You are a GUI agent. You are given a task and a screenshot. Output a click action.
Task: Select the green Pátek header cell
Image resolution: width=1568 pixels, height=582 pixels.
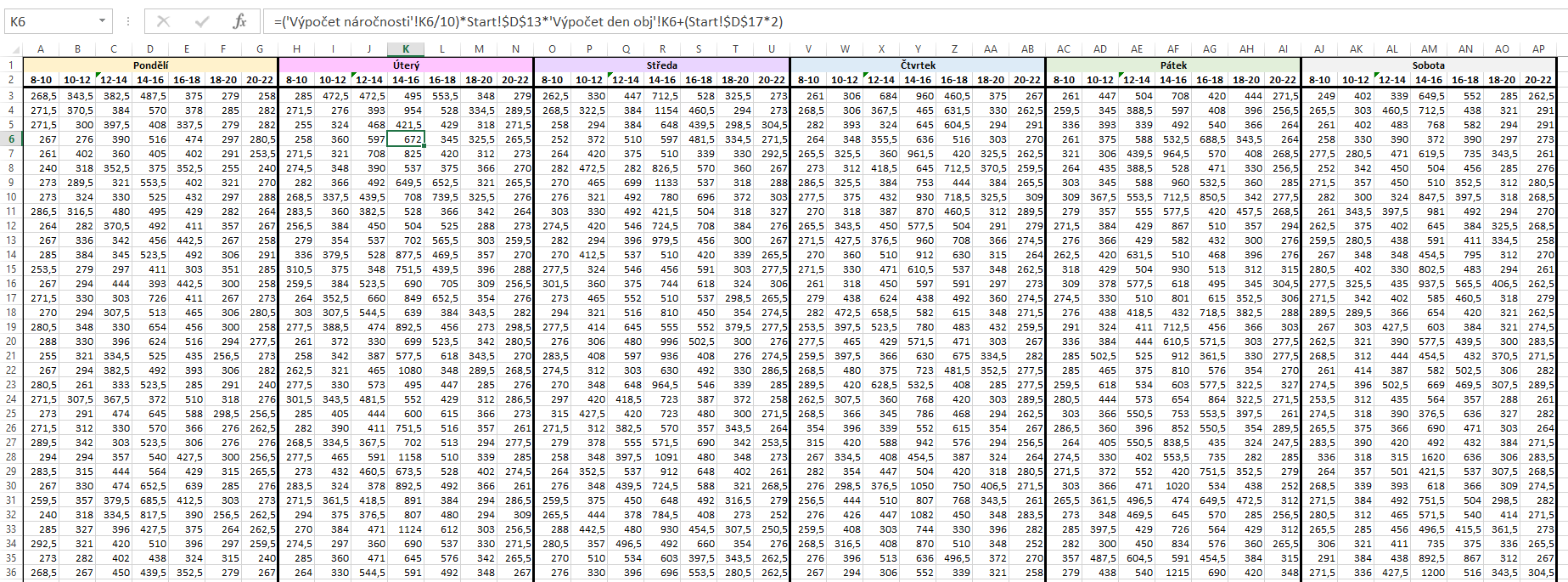1173,65
